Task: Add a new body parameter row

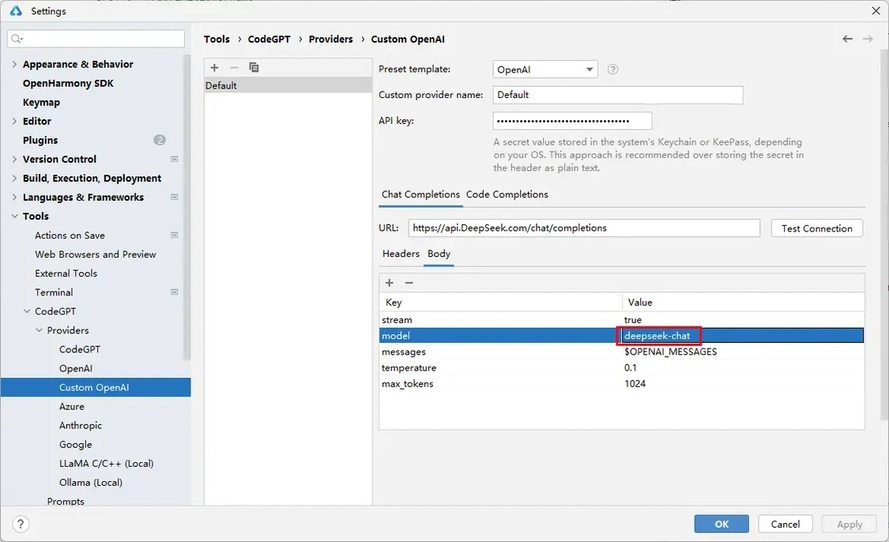Action: pos(390,283)
